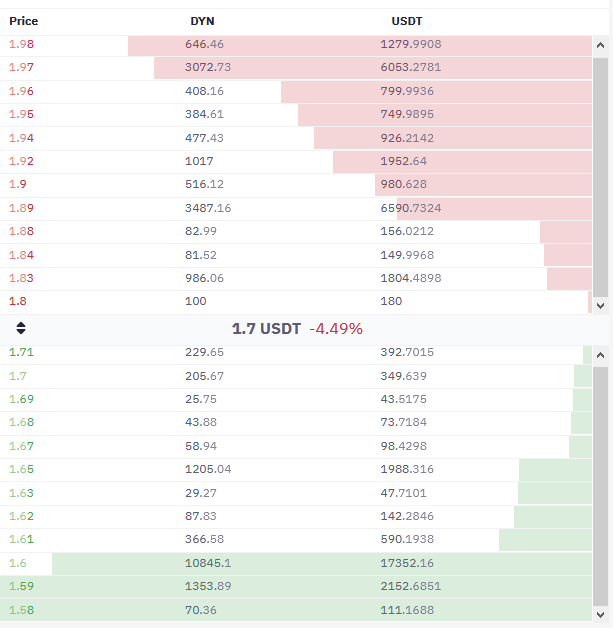
Task: Click the 1.7 USDT last price
Action: (x=266, y=329)
